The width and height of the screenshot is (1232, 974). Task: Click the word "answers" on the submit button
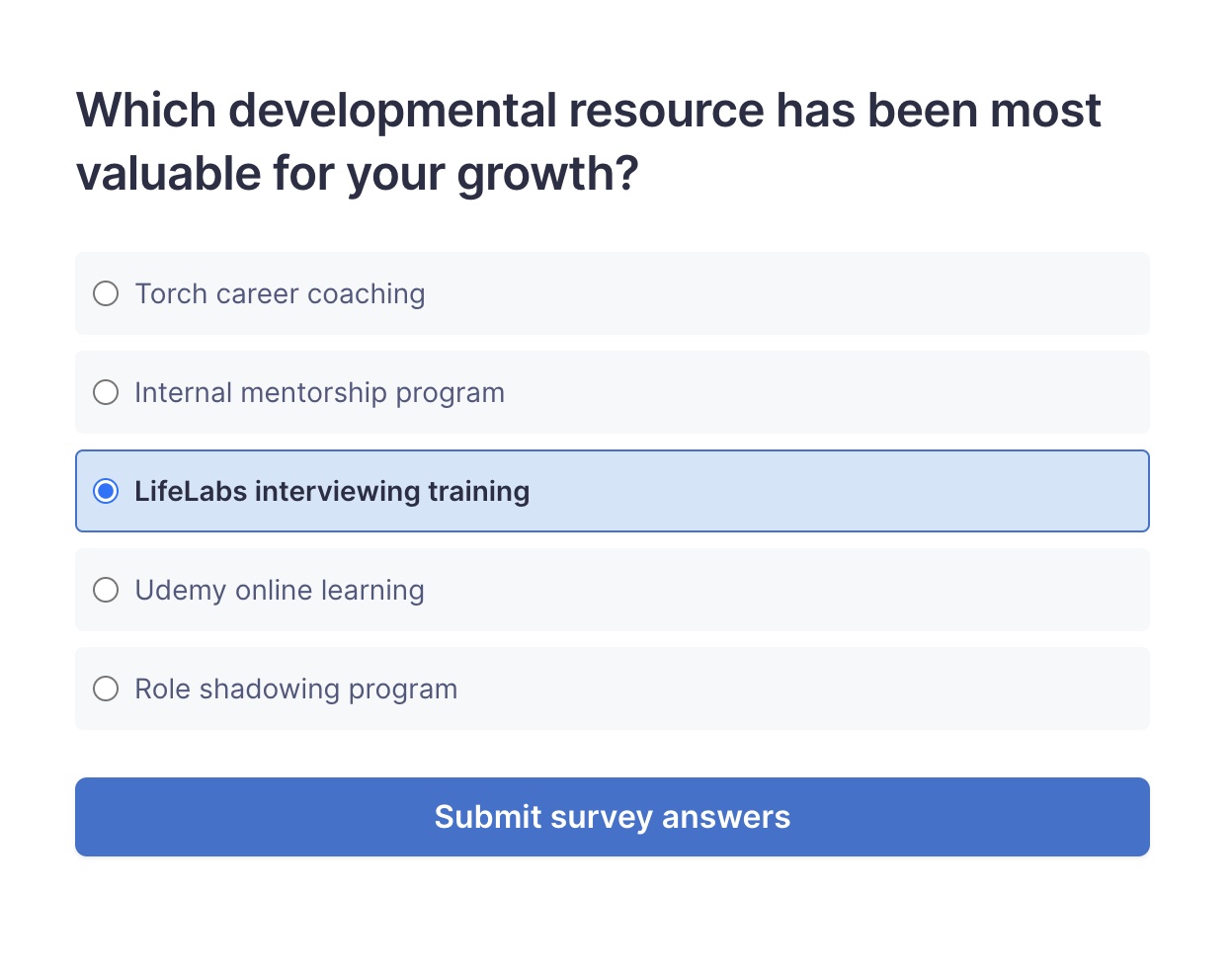[726, 818]
